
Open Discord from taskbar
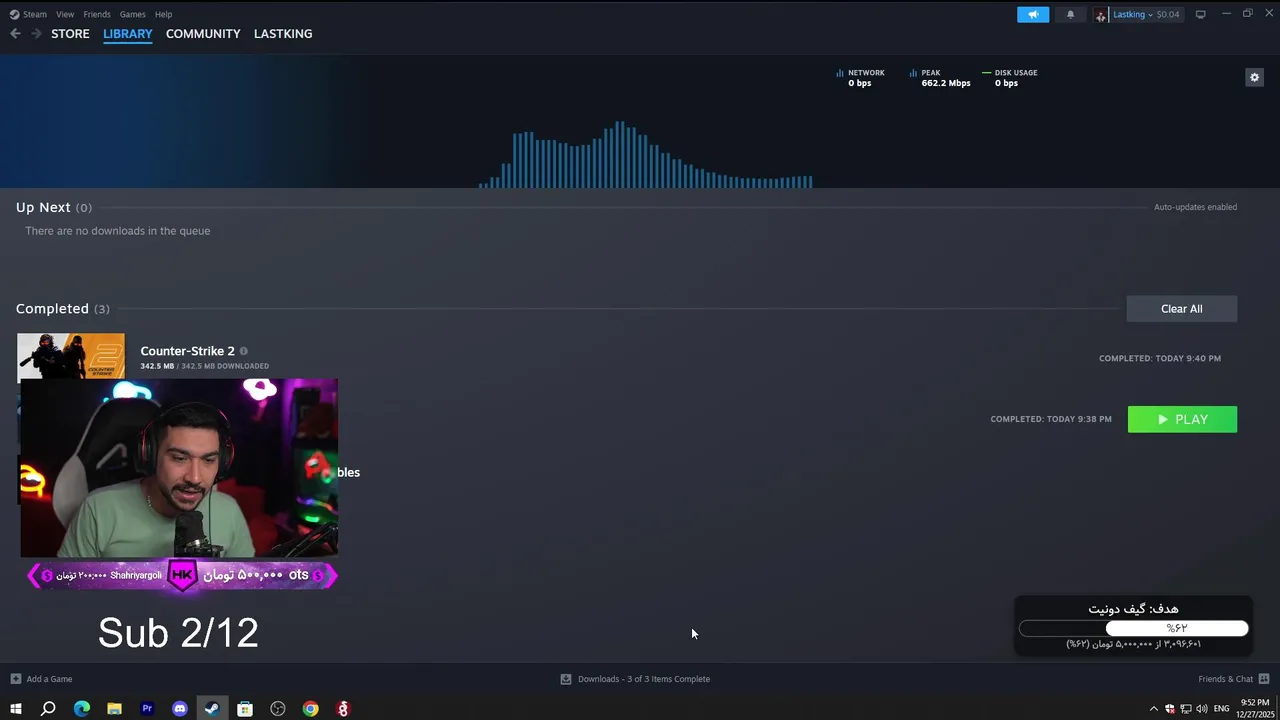tap(180, 709)
